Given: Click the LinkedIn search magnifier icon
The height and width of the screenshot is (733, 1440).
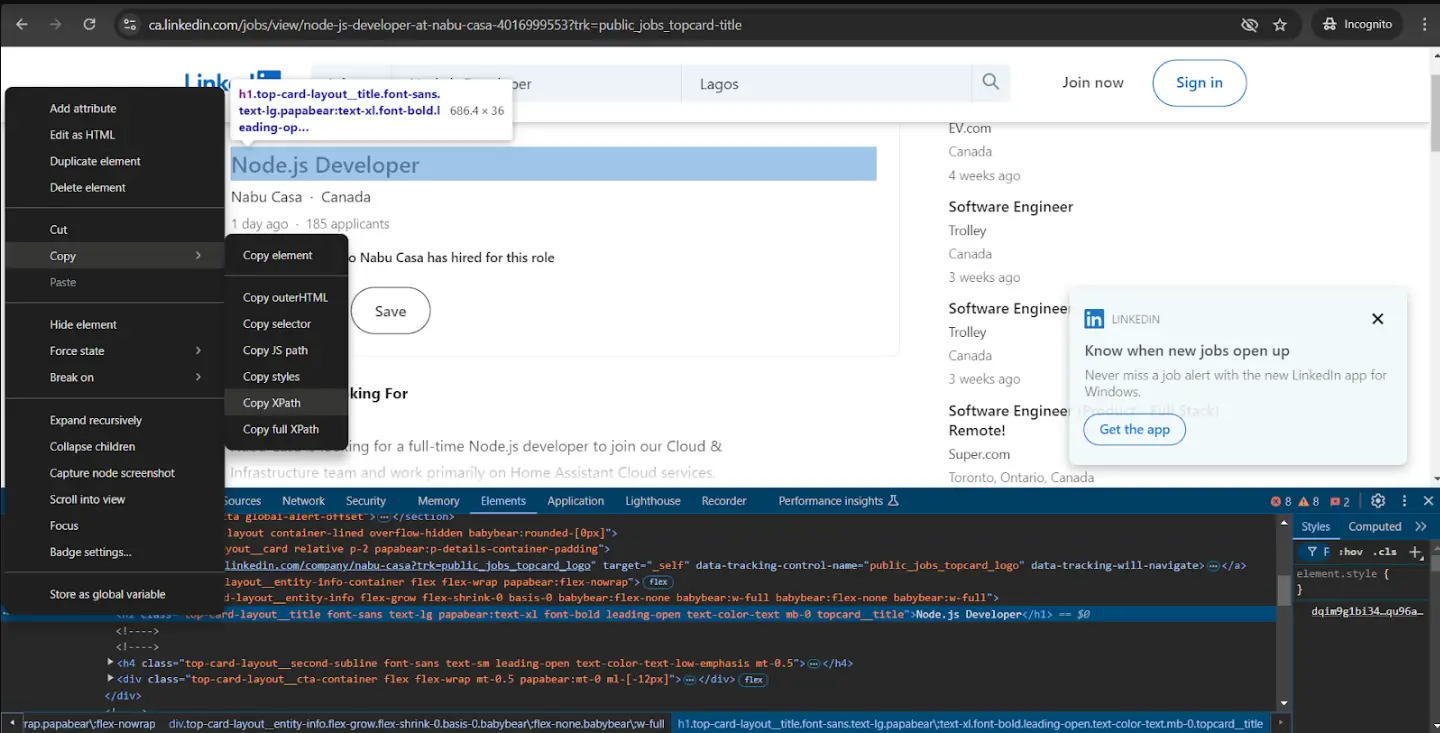Looking at the screenshot, I should (990, 83).
